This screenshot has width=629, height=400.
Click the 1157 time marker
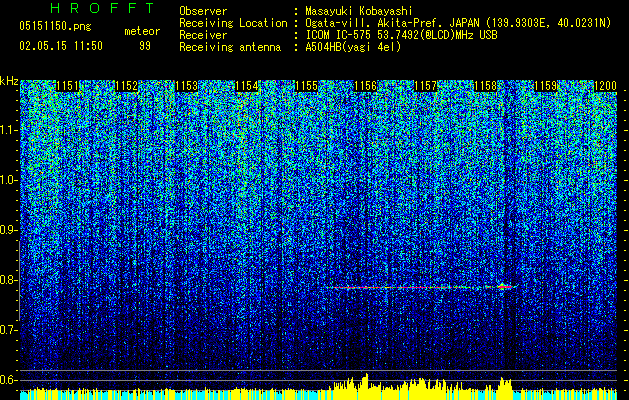[426, 86]
